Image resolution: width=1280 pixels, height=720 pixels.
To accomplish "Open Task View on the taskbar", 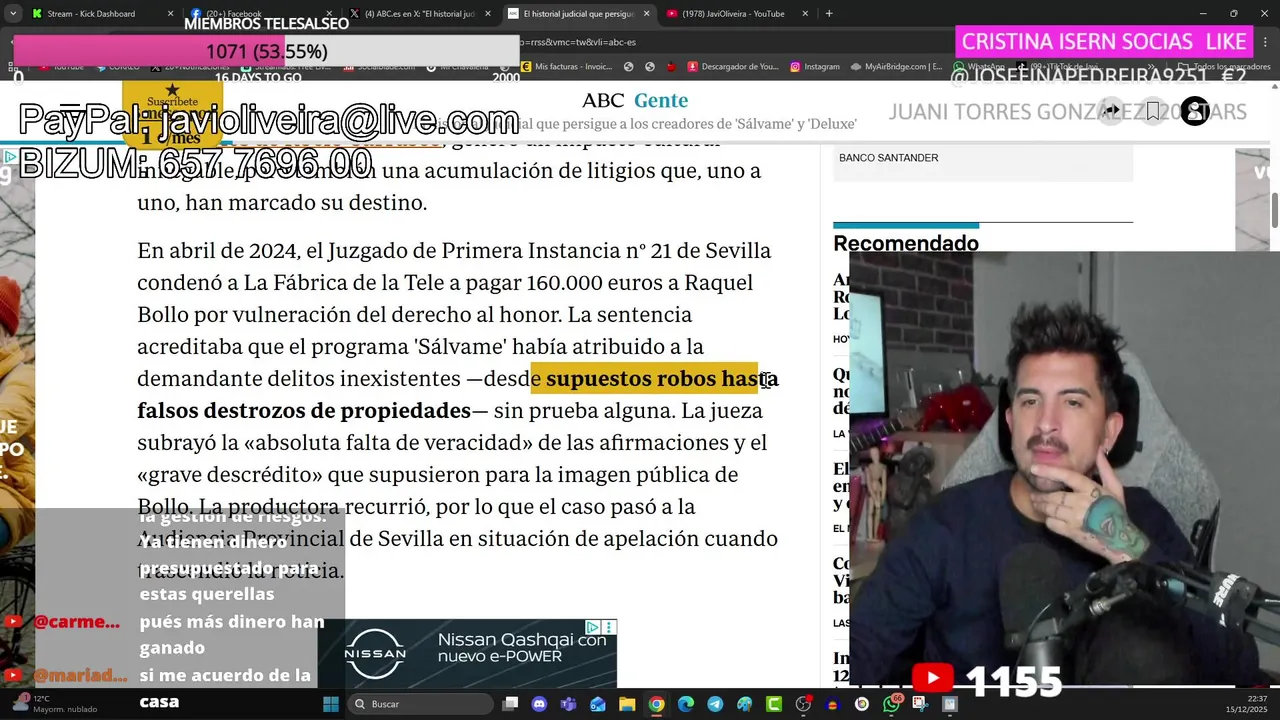I will point(510,704).
